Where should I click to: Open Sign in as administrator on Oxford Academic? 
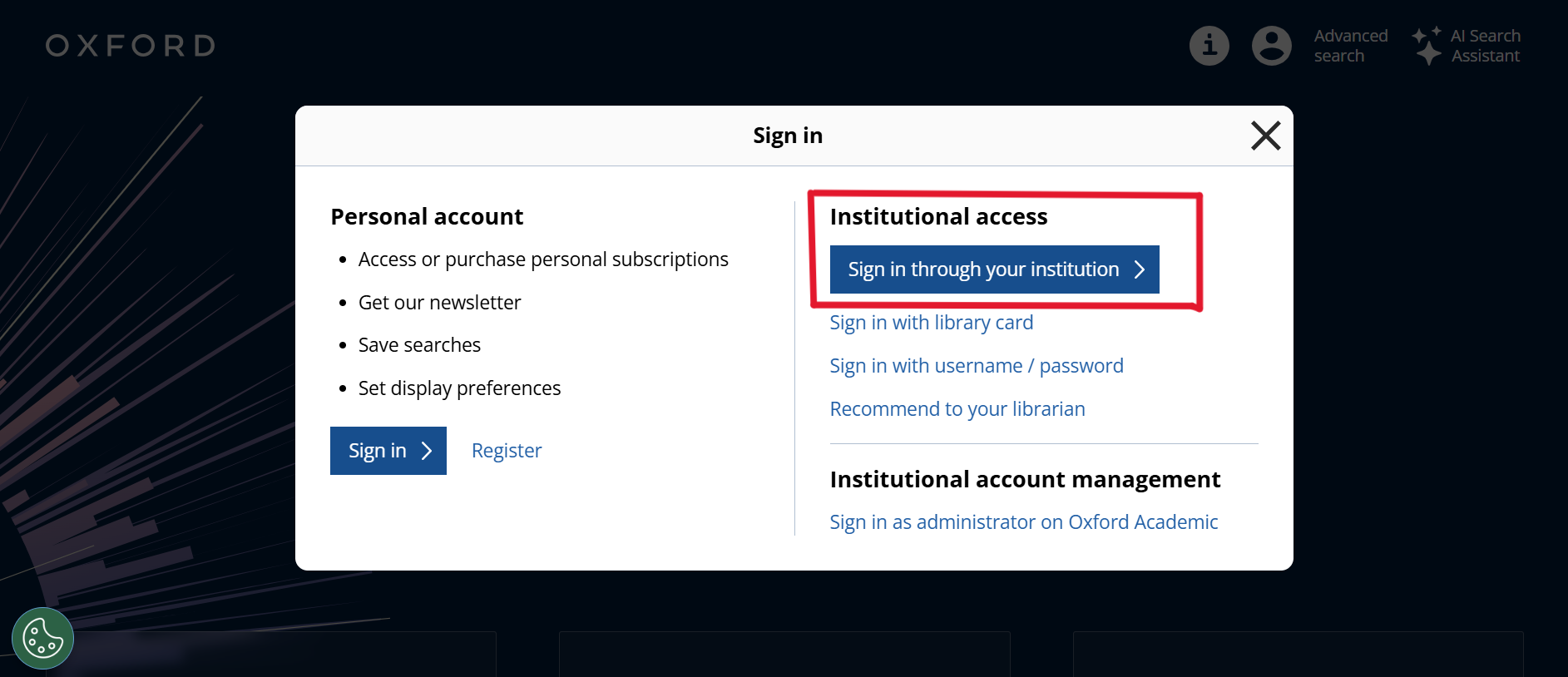(1023, 522)
